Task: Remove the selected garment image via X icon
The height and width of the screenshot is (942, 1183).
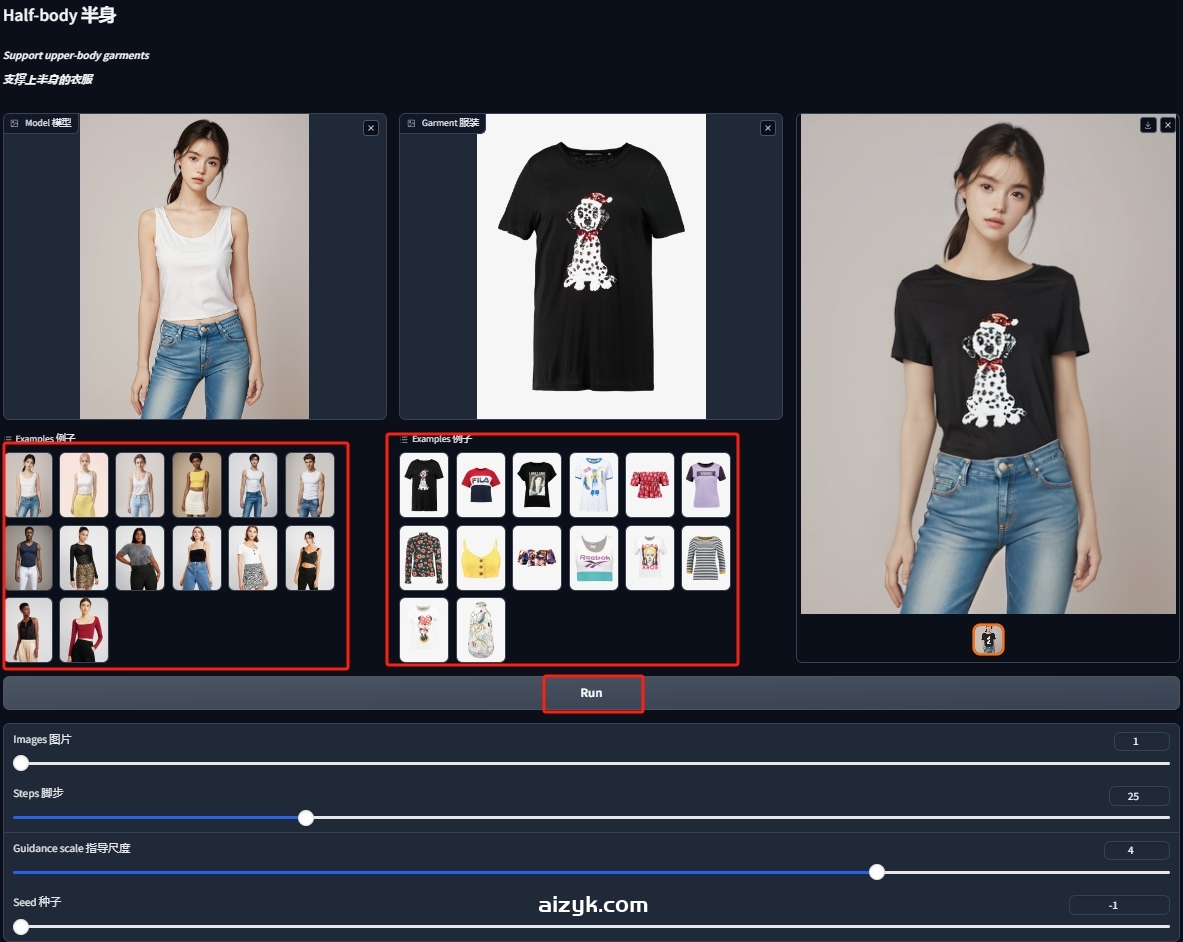Action: coord(768,128)
